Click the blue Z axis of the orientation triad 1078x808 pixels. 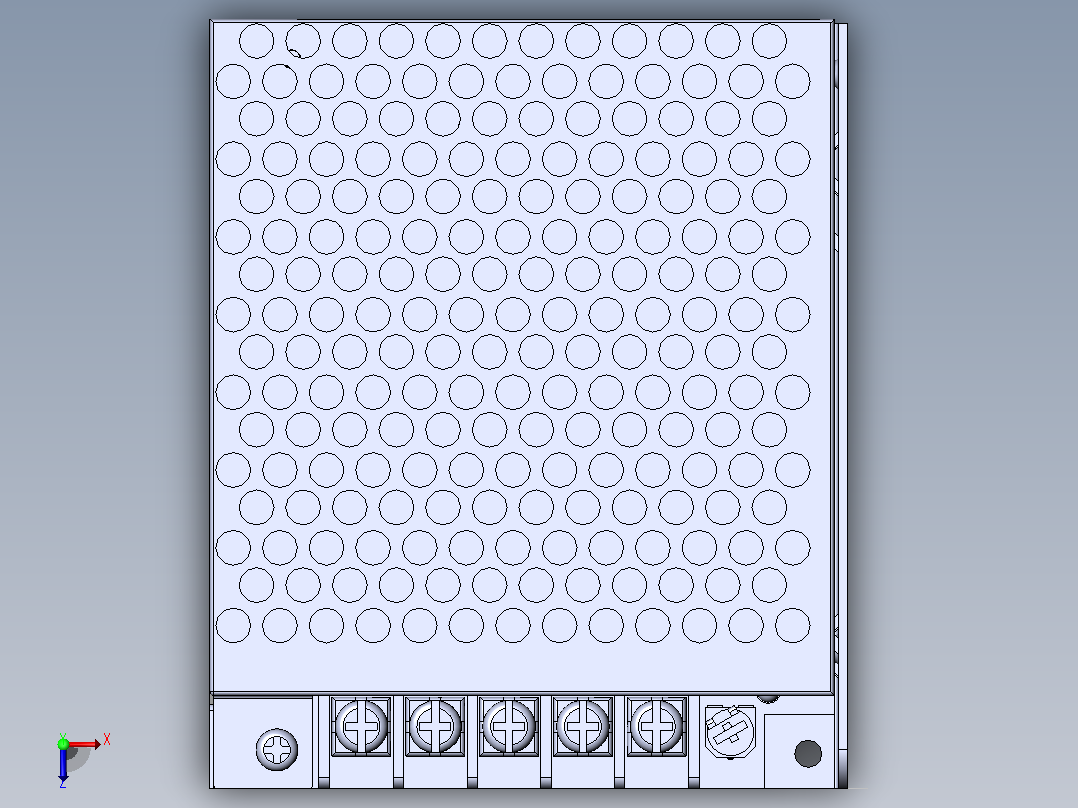point(63,764)
